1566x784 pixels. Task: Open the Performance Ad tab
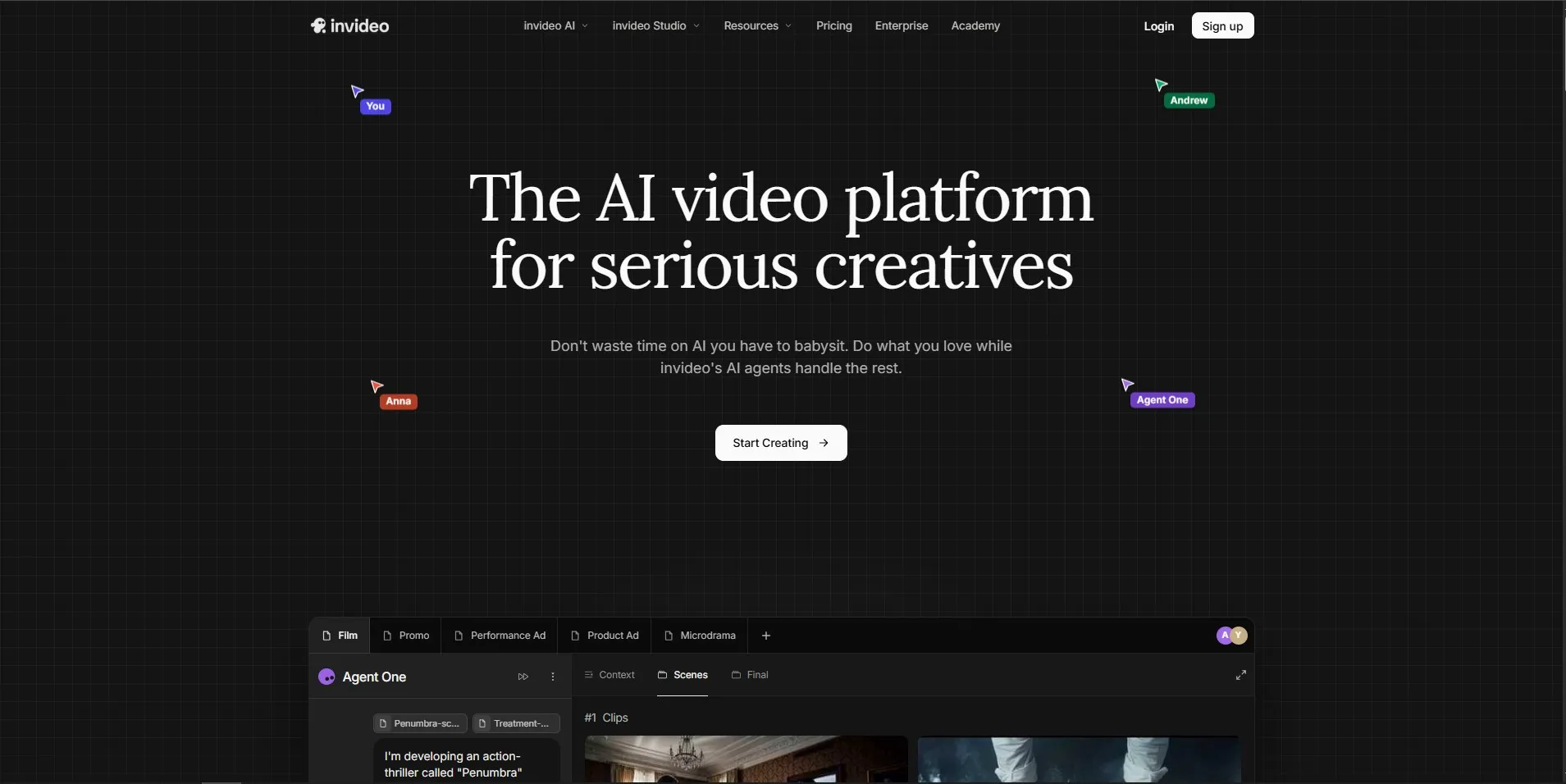pos(500,636)
